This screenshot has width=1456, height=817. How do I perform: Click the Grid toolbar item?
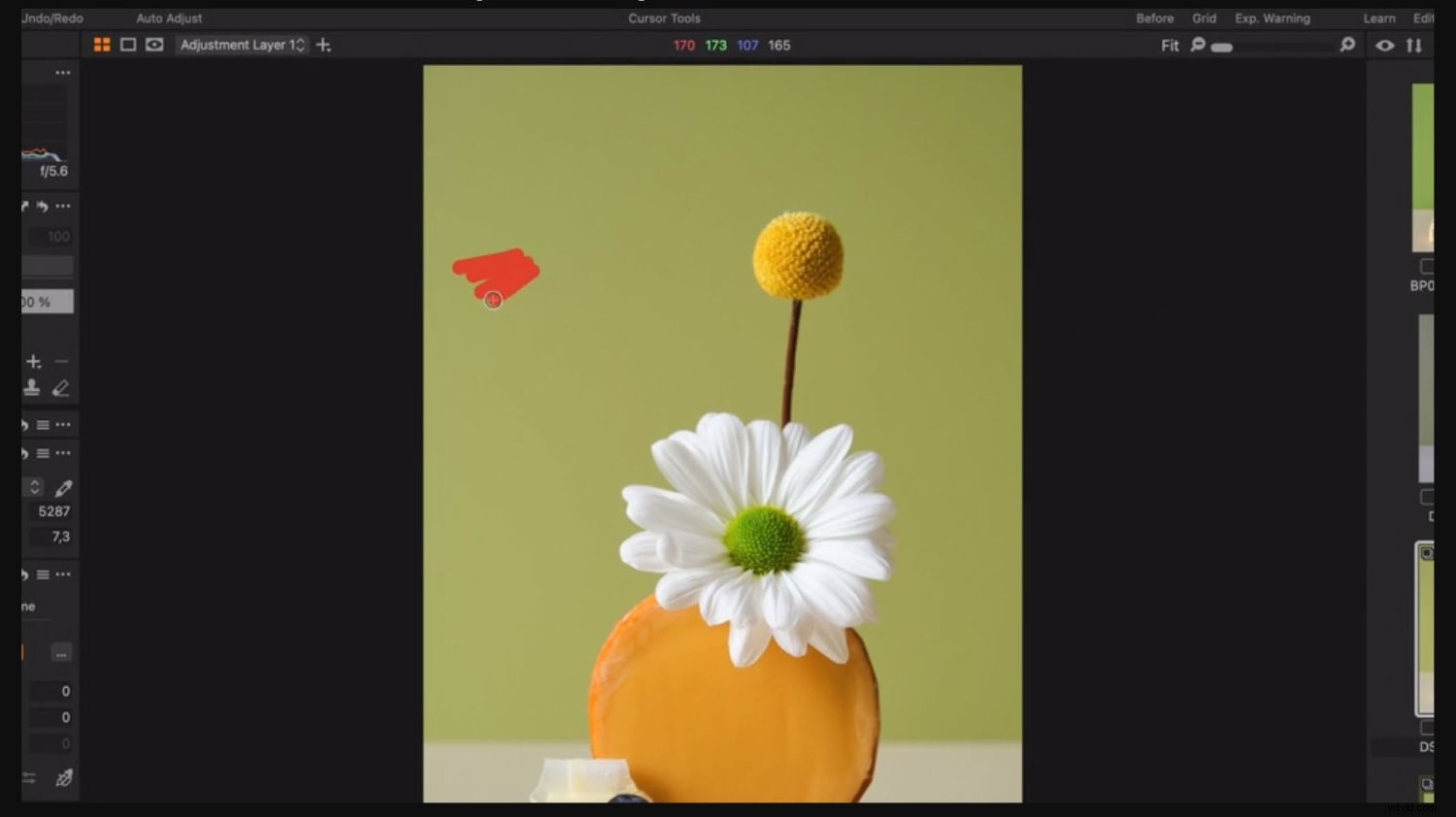(1204, 18)
